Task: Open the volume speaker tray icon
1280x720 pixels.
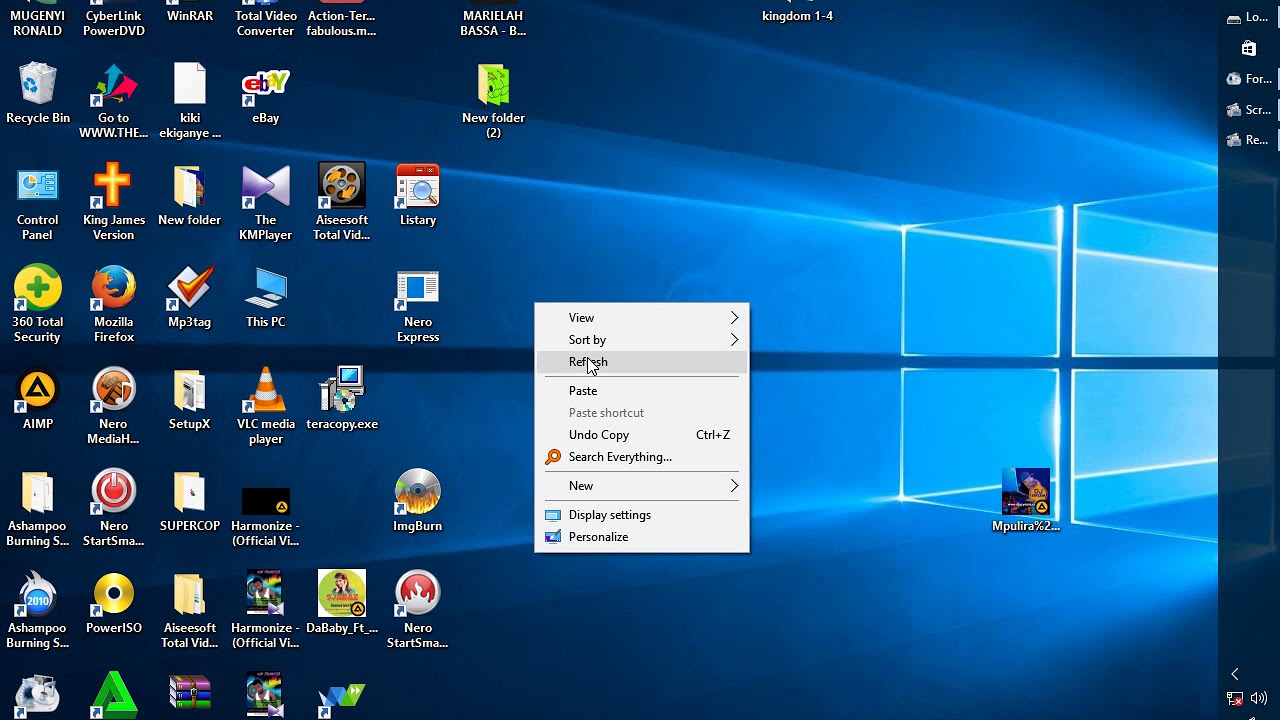Action: [1258, 699]
